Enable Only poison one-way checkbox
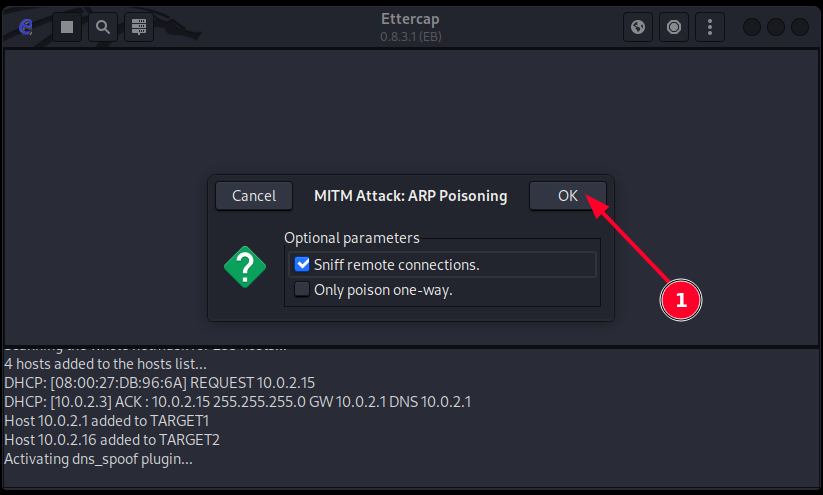Screen dimensions: 823x495 coord(303,290)
